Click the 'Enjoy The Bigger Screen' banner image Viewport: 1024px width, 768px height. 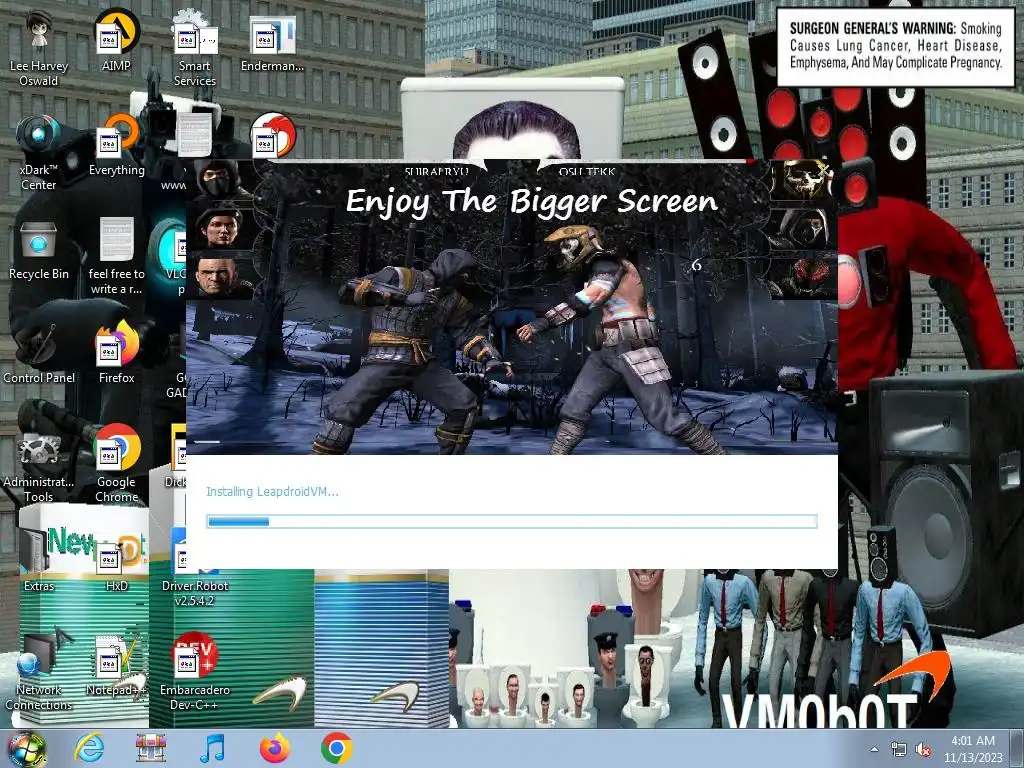[x=512, y=307]
